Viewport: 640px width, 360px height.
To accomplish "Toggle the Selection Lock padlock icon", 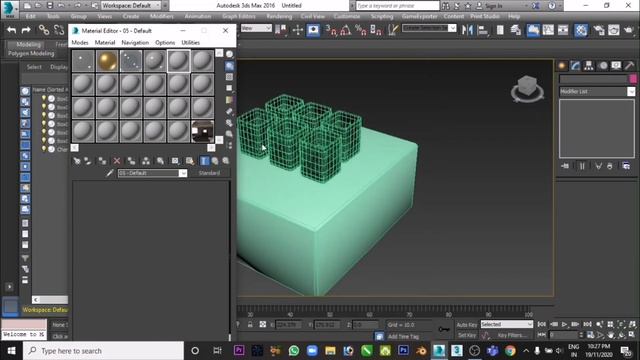I will tap(250, 324).
